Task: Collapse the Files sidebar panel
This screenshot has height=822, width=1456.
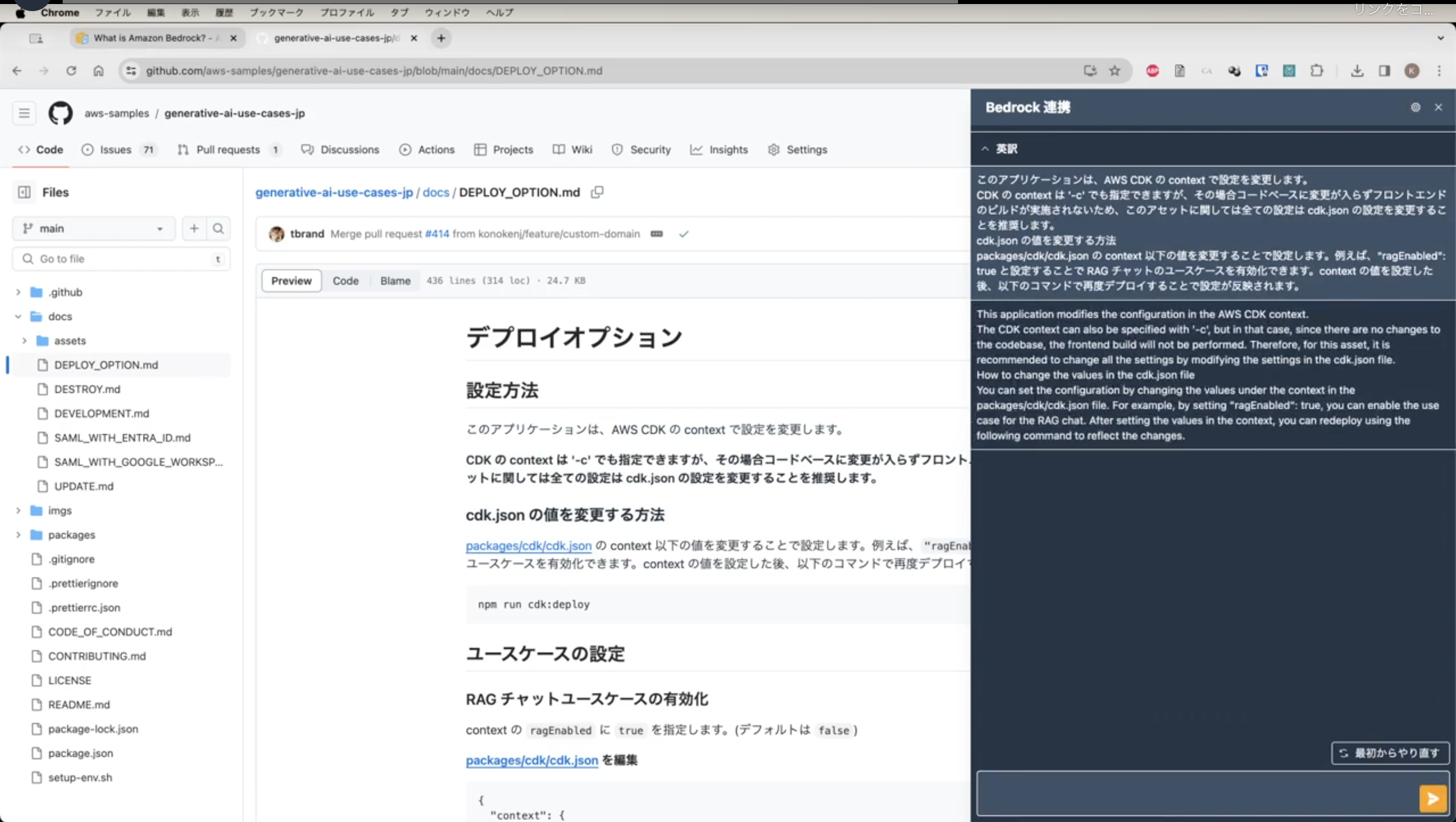Action: point(24,192)
